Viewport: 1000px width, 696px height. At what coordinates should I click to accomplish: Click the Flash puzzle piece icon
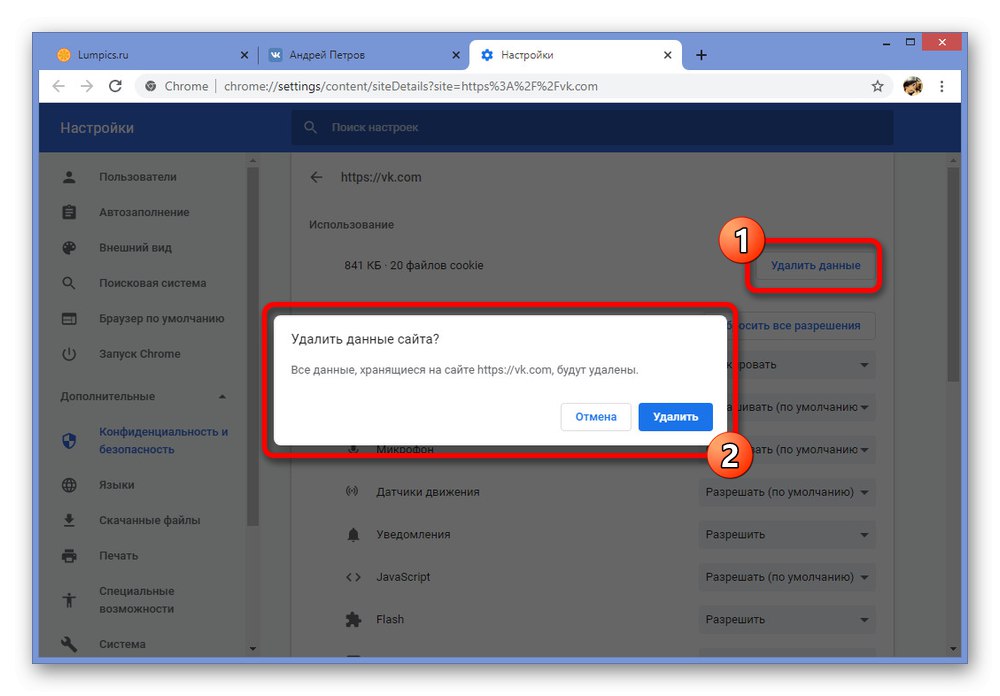[353, 619]
